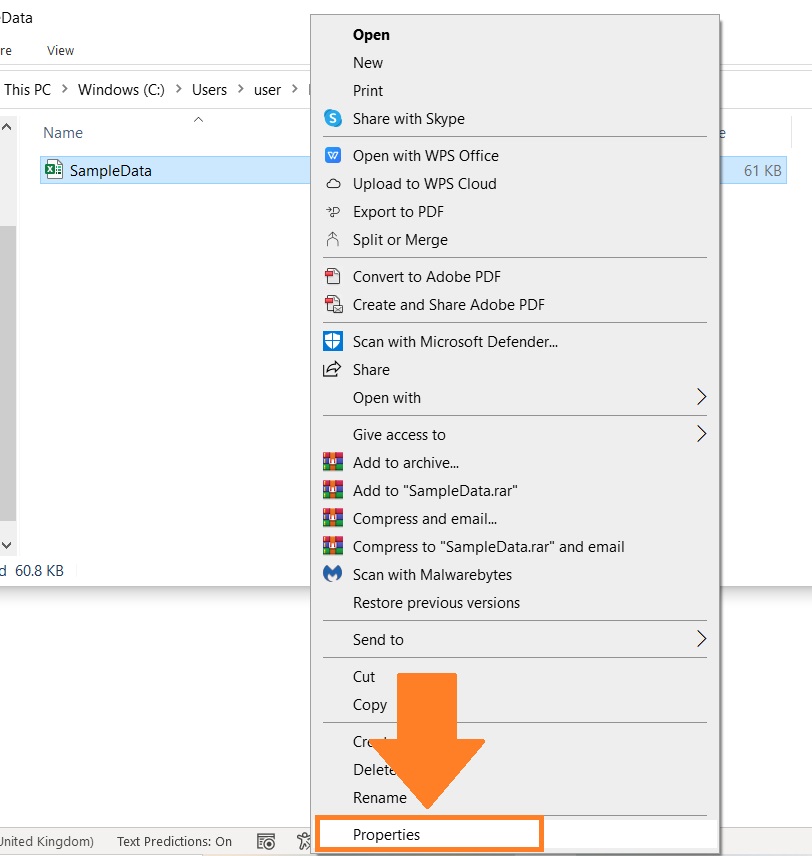Click user folder in the address path
The width and height of the screenshot is (812, 856).
[x=268, y=90]
